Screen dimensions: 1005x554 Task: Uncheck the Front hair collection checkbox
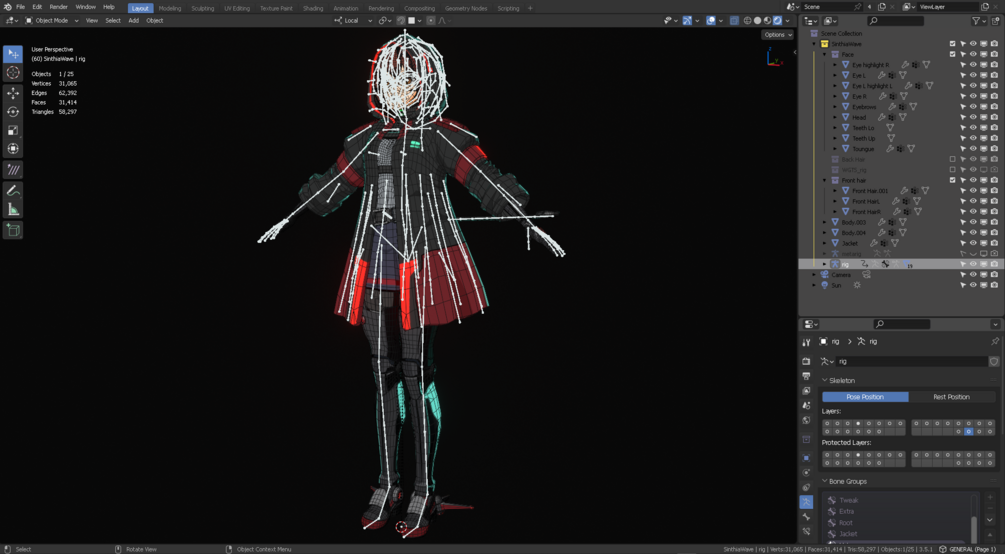(x=952, y=180)
